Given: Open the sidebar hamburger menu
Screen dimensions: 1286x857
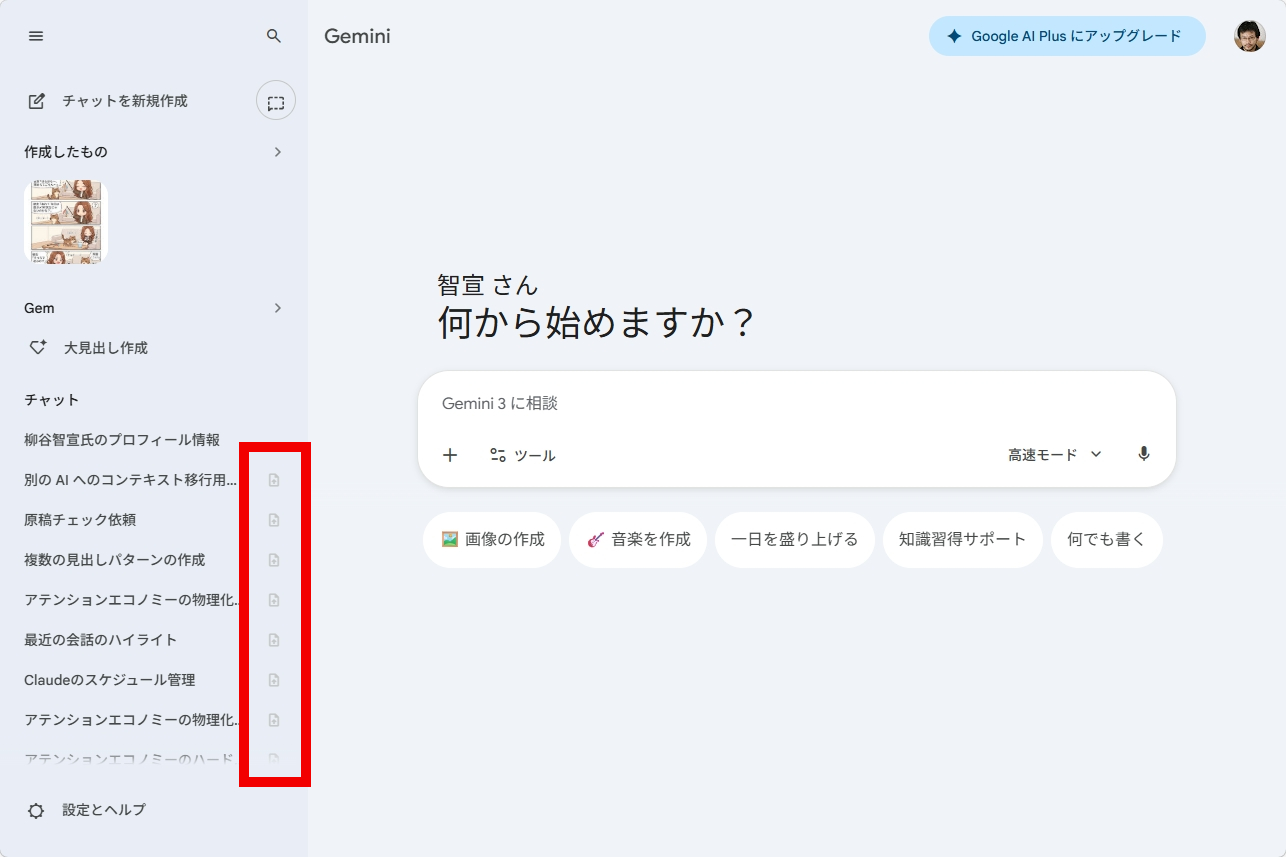Looking at the screenshot, I should point(36,36).
